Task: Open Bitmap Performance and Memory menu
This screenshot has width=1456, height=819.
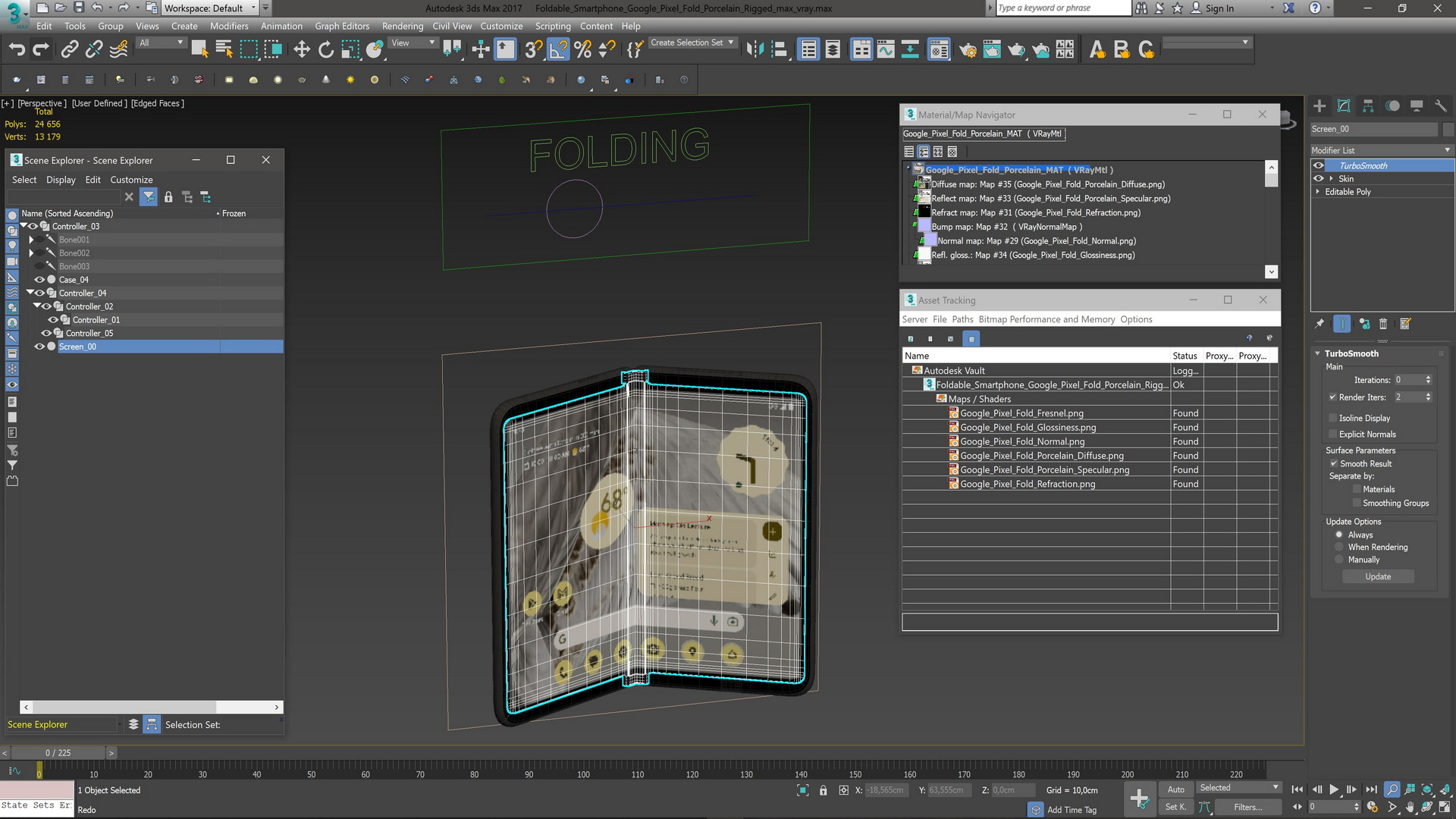Action: tap(1046, 319)
